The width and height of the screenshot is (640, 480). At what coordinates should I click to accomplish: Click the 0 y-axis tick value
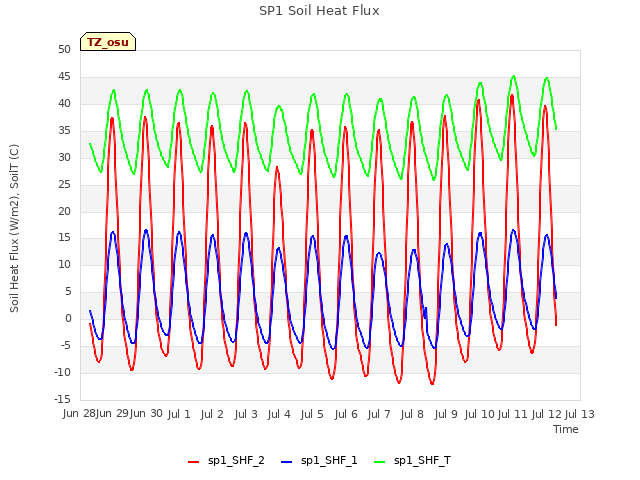coord(68,318)
